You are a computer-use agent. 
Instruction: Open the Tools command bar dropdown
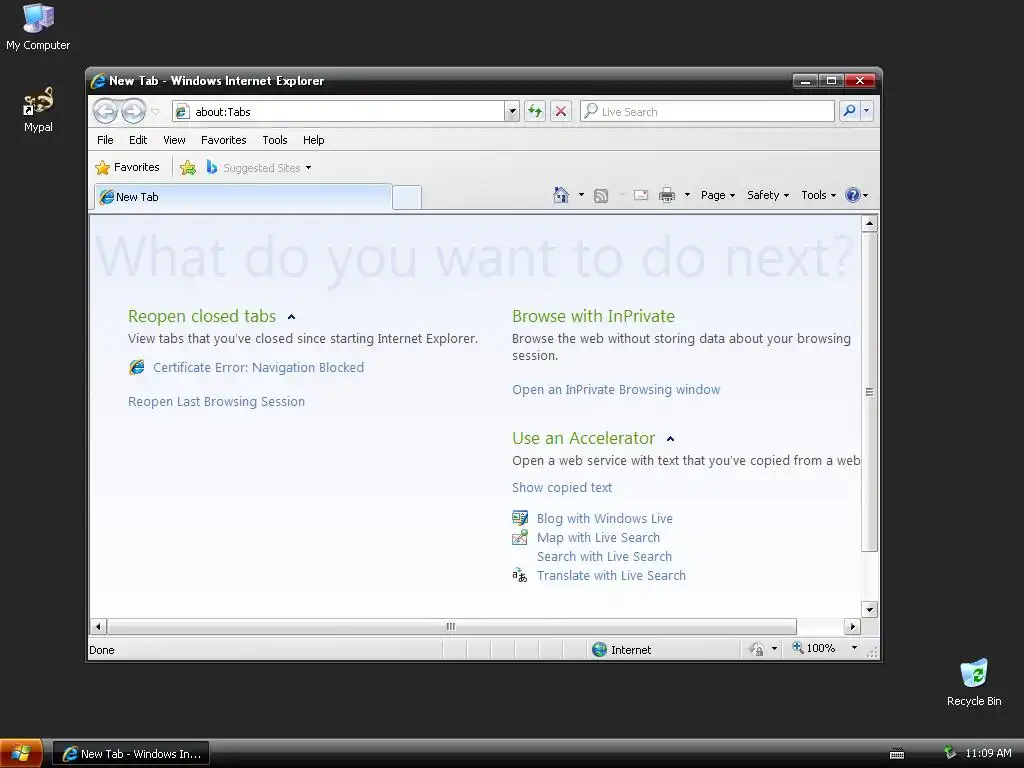[818, 195]
